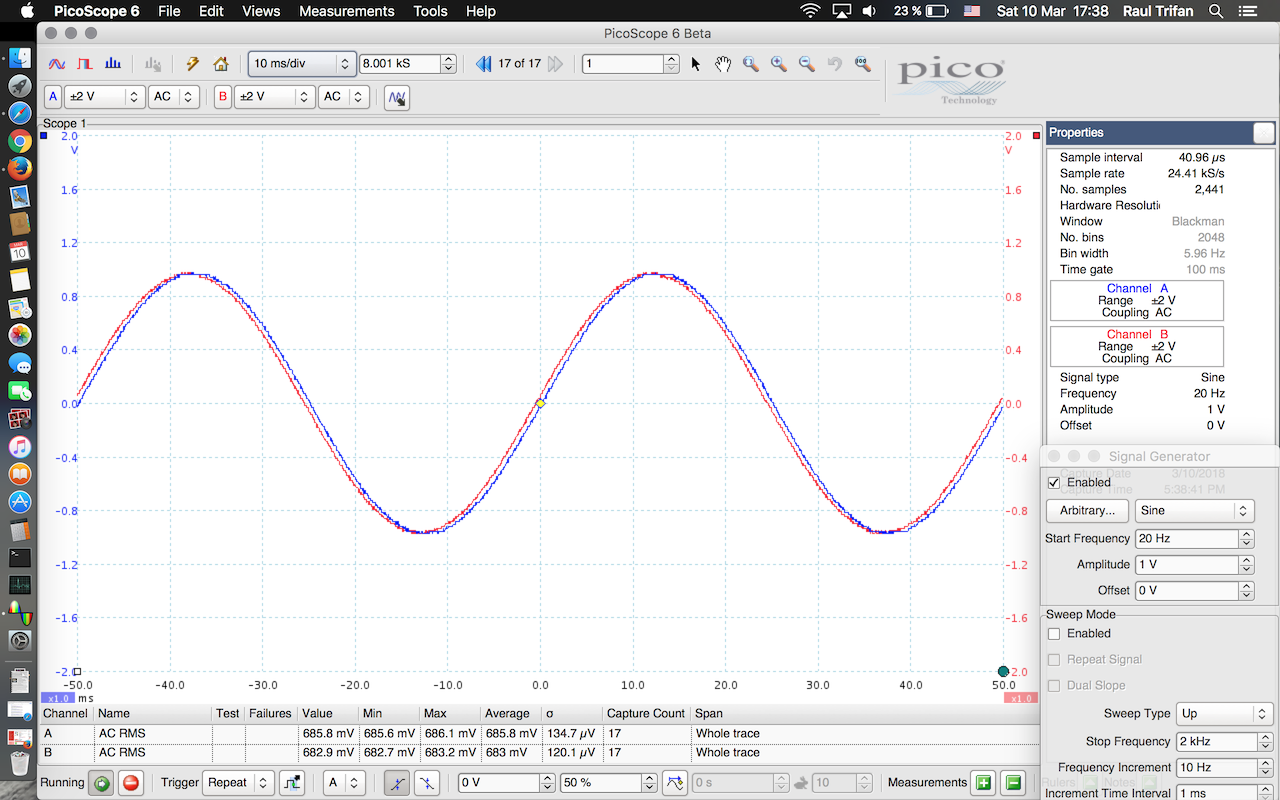Go to first waveform in buffer
Viewport: 1280px width, 800px height.
tap(484, 64)
